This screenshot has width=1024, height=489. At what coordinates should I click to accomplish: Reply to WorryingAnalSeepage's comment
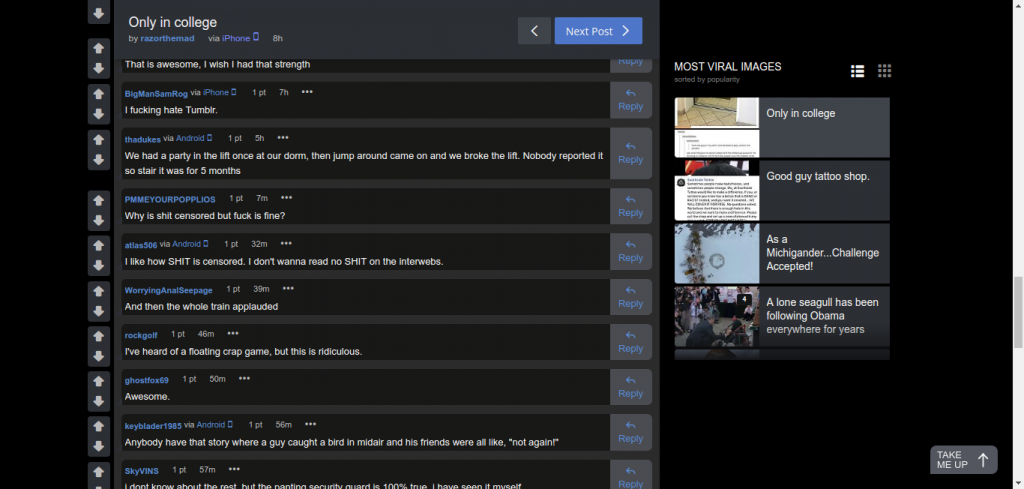coord(630,297)
